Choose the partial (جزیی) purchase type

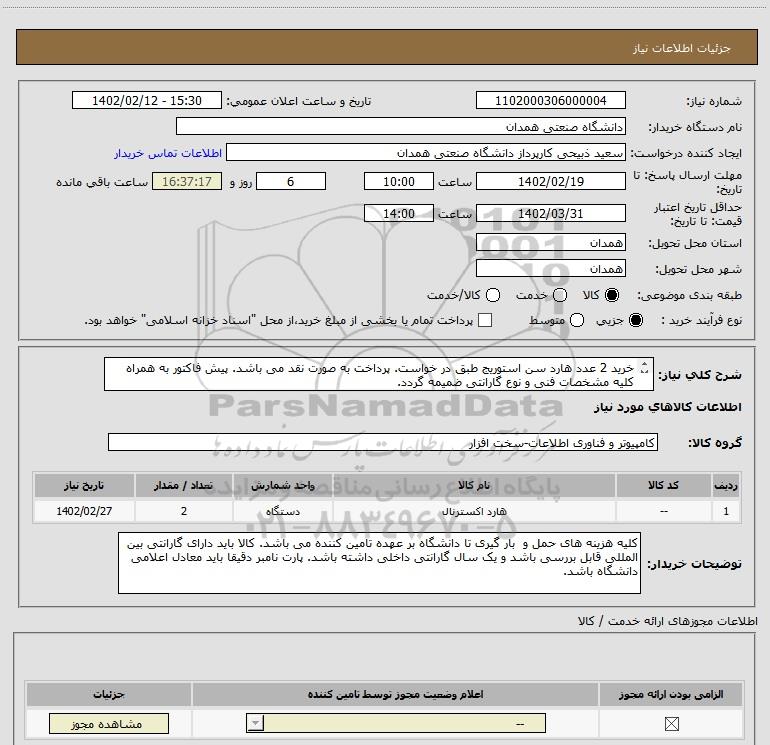click(x=636, y=321)
